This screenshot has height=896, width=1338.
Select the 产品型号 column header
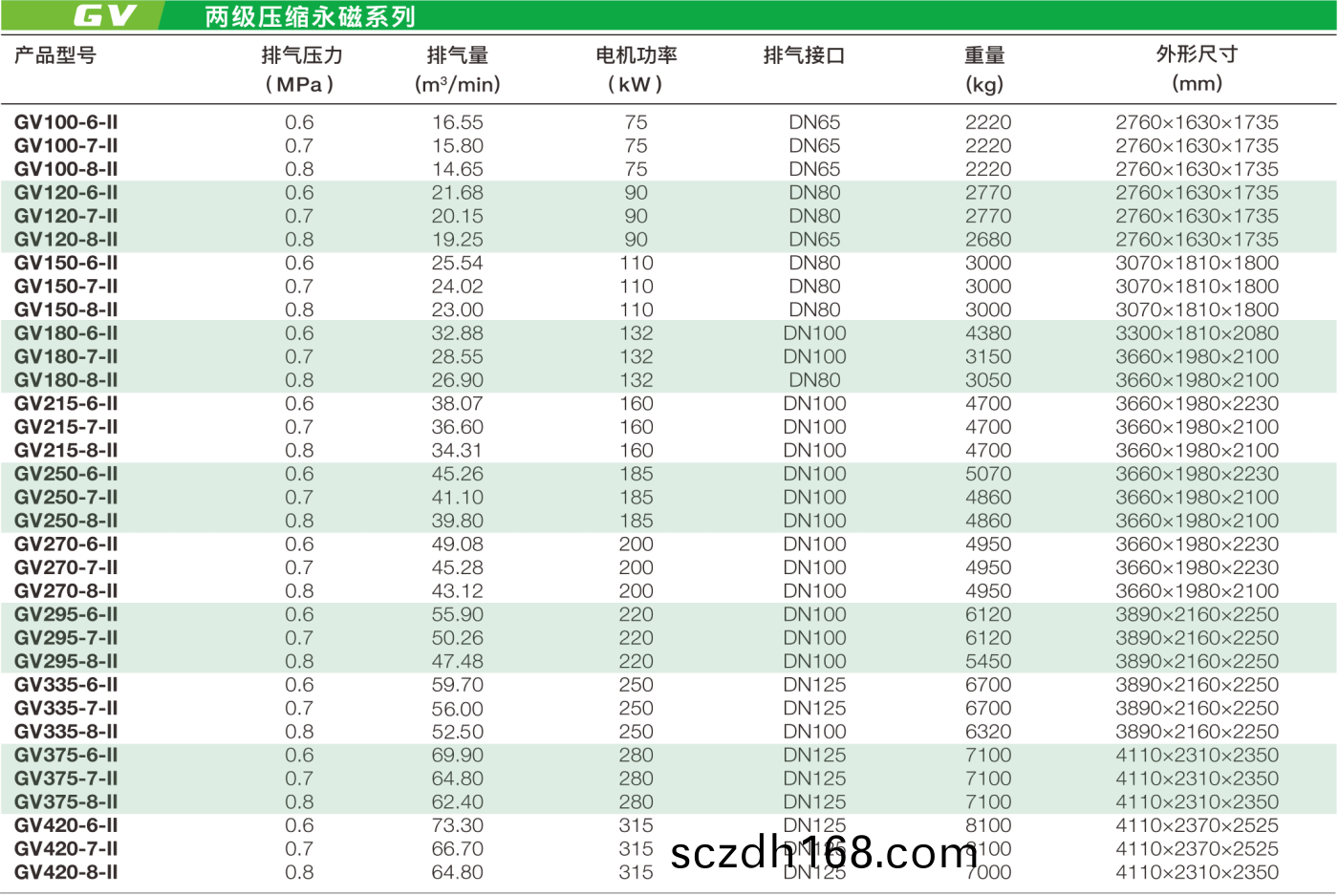click(x=55, y=55)
